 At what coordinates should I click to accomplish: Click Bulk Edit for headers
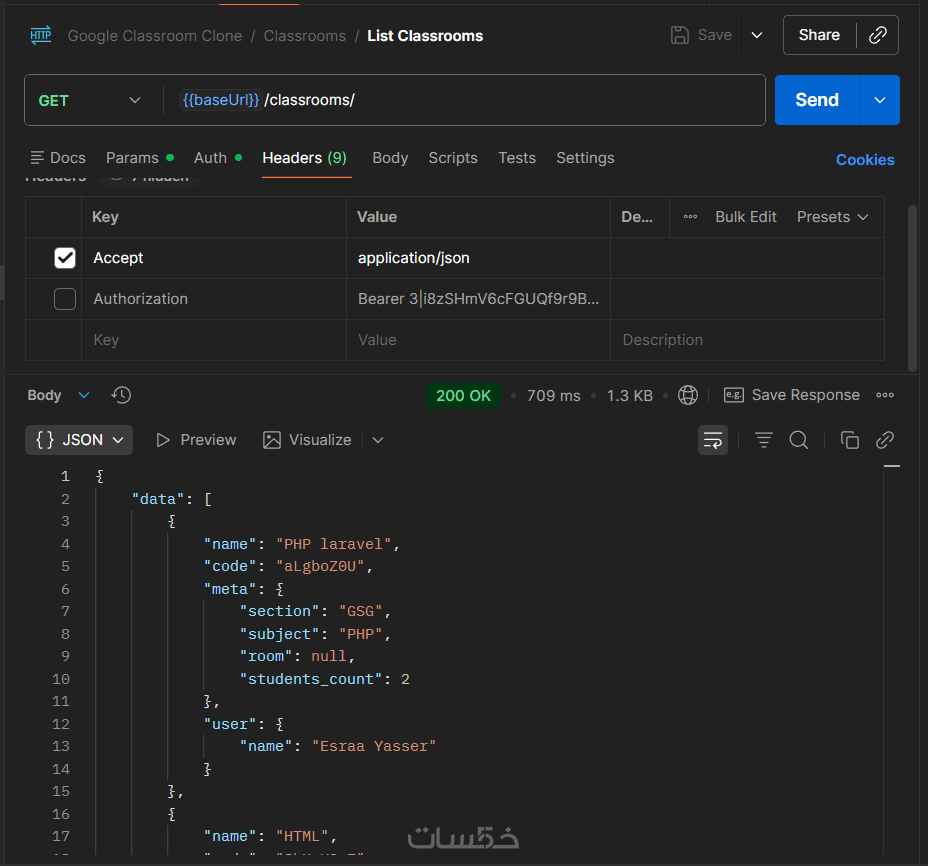(x=746, y=217)
